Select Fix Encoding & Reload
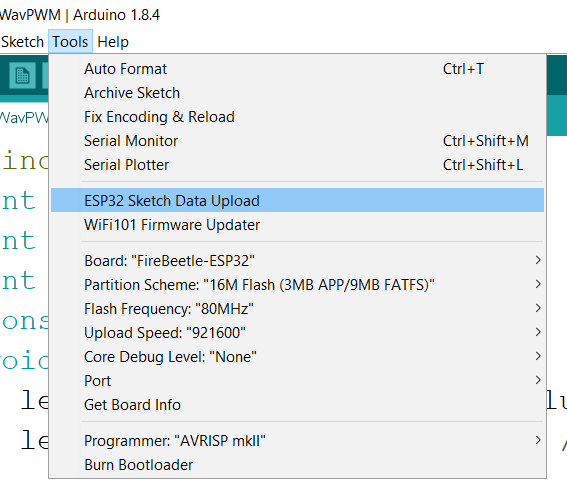This screenshot has width=567, height=490. point(297,117)
